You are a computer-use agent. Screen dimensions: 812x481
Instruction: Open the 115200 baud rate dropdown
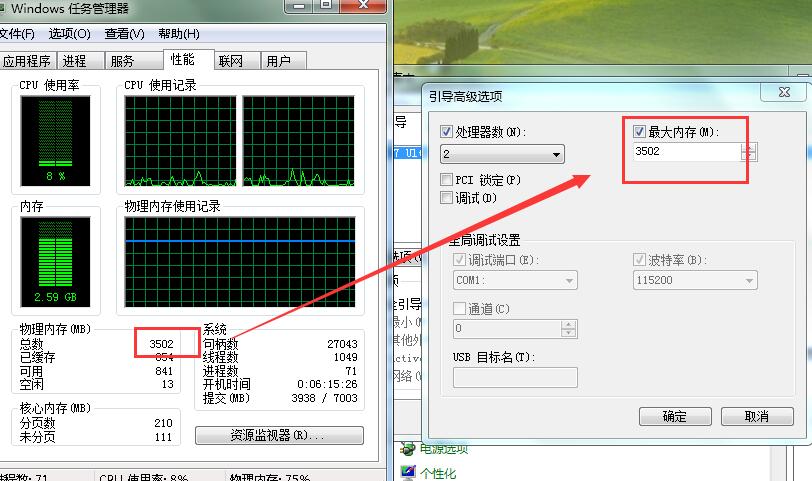click(x=695, y=280)
